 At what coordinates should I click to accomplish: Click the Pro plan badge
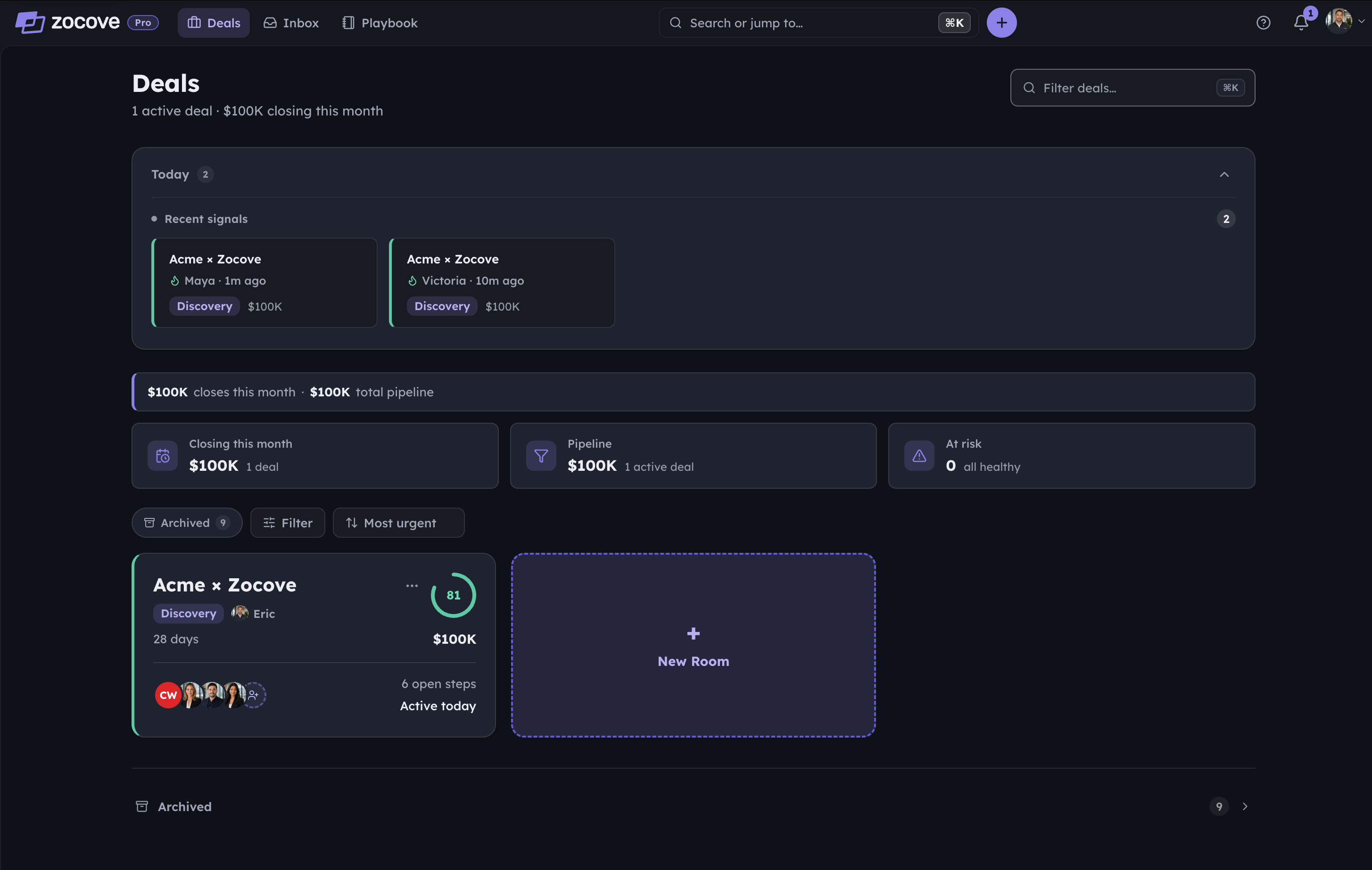pyautogui.click(x=143, y=23)
